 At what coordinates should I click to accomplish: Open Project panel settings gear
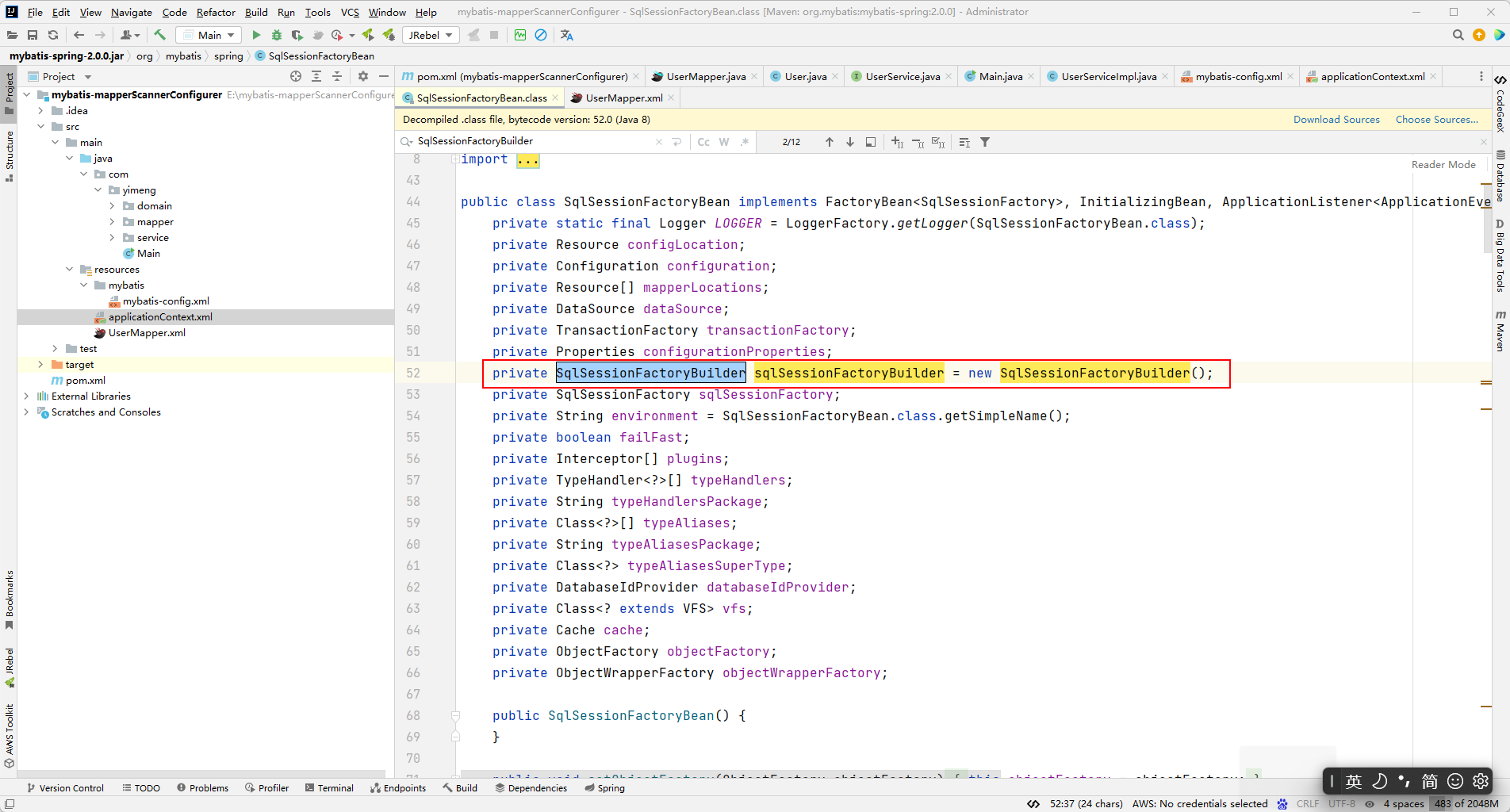click(363, 76)
